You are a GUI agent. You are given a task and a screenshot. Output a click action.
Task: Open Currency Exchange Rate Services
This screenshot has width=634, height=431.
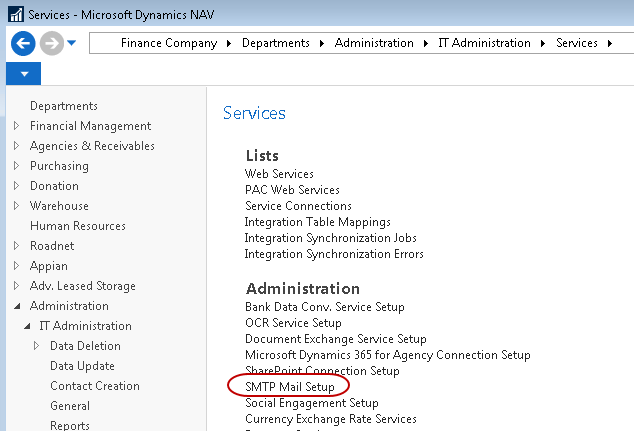click(x=330, y=419)
